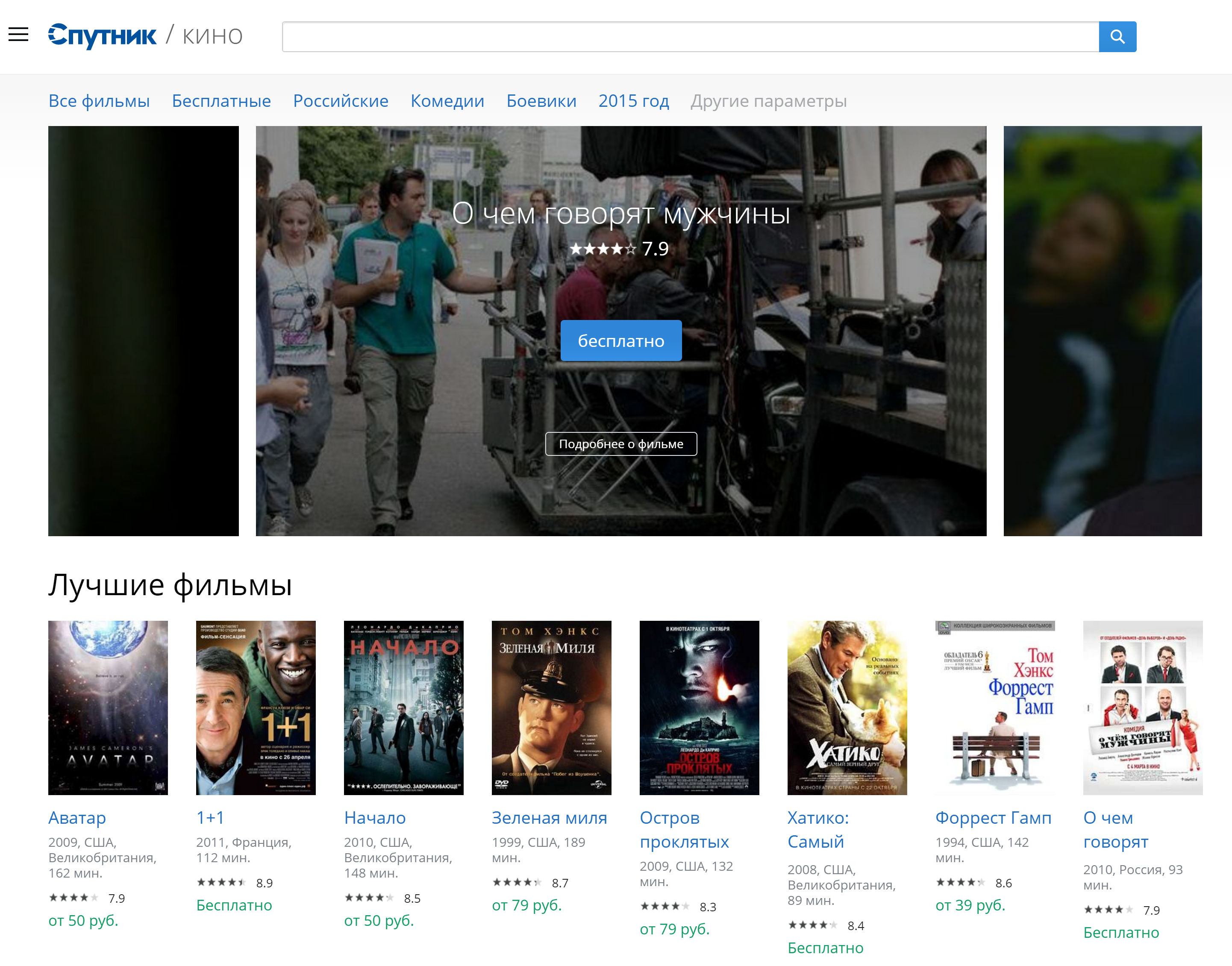Click text 1994, США, 142 мин.
This screenshot has width=1232, height=966.
point(982,850)
